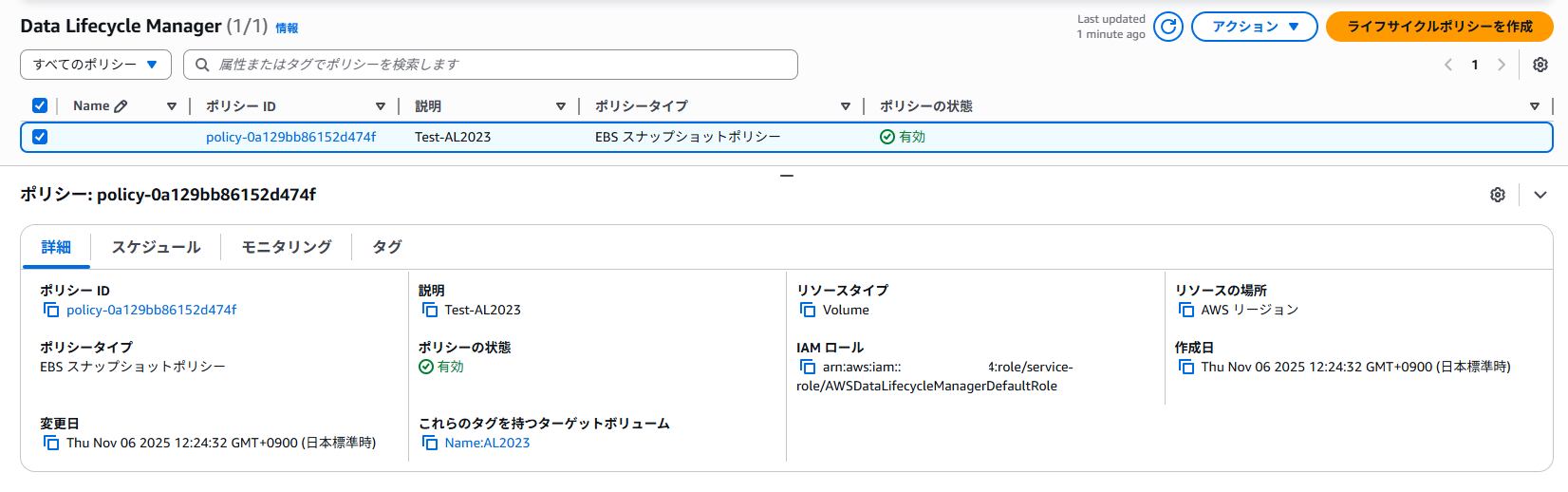Switch to the スケジュール tab
Screen dimensions: 1568x492
pos(156,247)
